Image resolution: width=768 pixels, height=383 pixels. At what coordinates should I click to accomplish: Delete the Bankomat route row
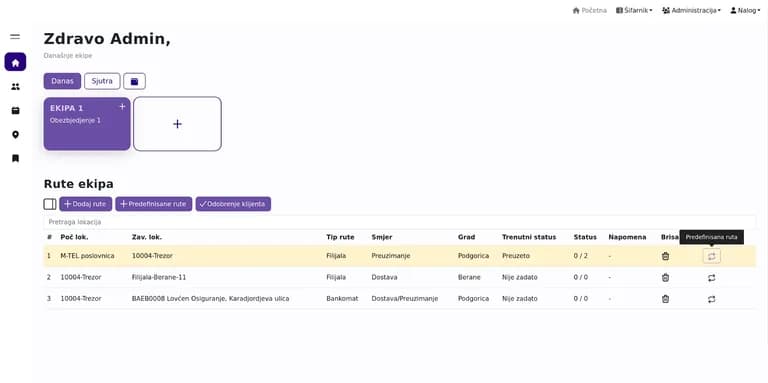tap(665, 299)
